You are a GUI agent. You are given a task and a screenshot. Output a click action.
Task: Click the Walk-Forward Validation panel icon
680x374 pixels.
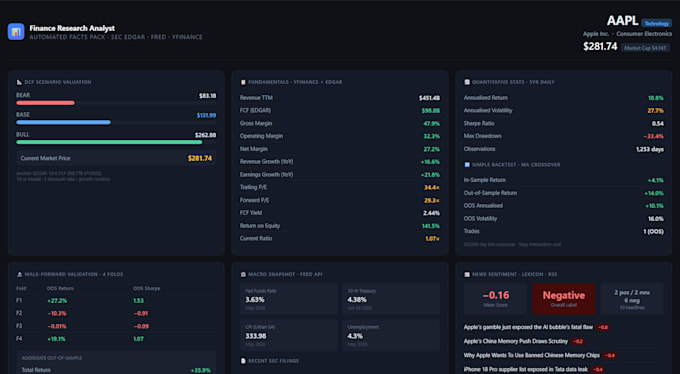pos(19,274)
